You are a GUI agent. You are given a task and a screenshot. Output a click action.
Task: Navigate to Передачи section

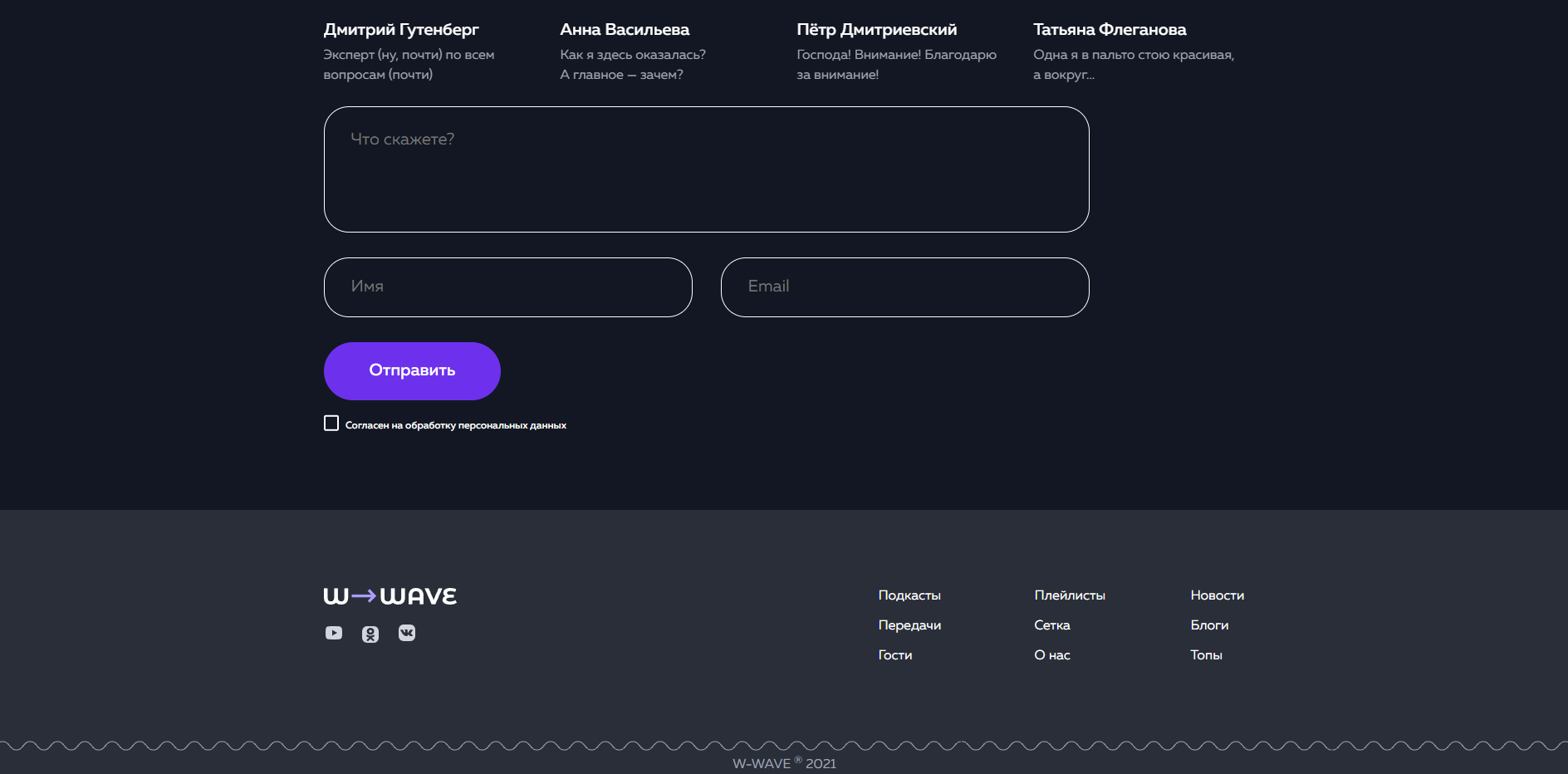pos(909,625)
